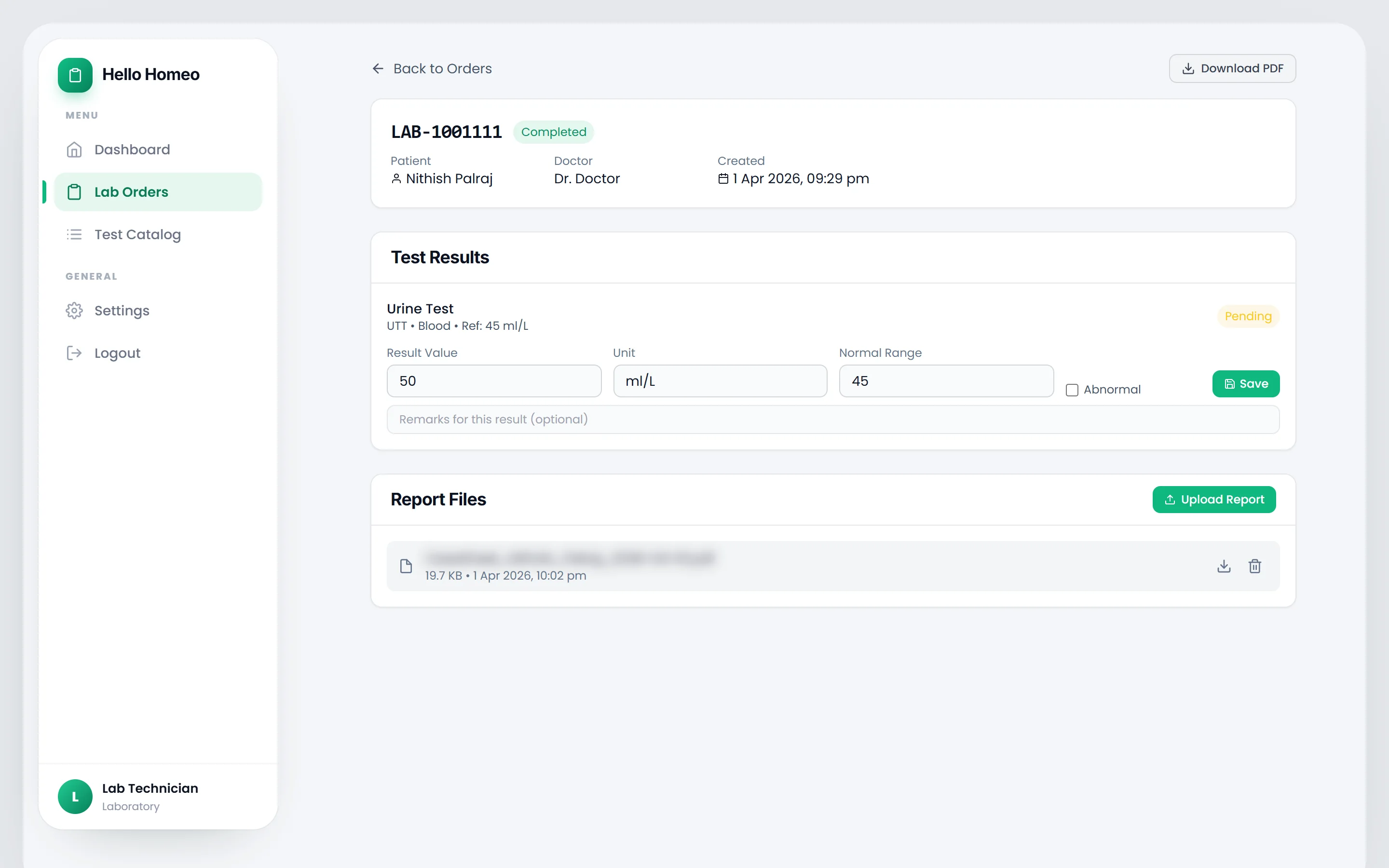1389x868 pixels.
Task: Open the Dashboard menu item
Action: [158, 149]
